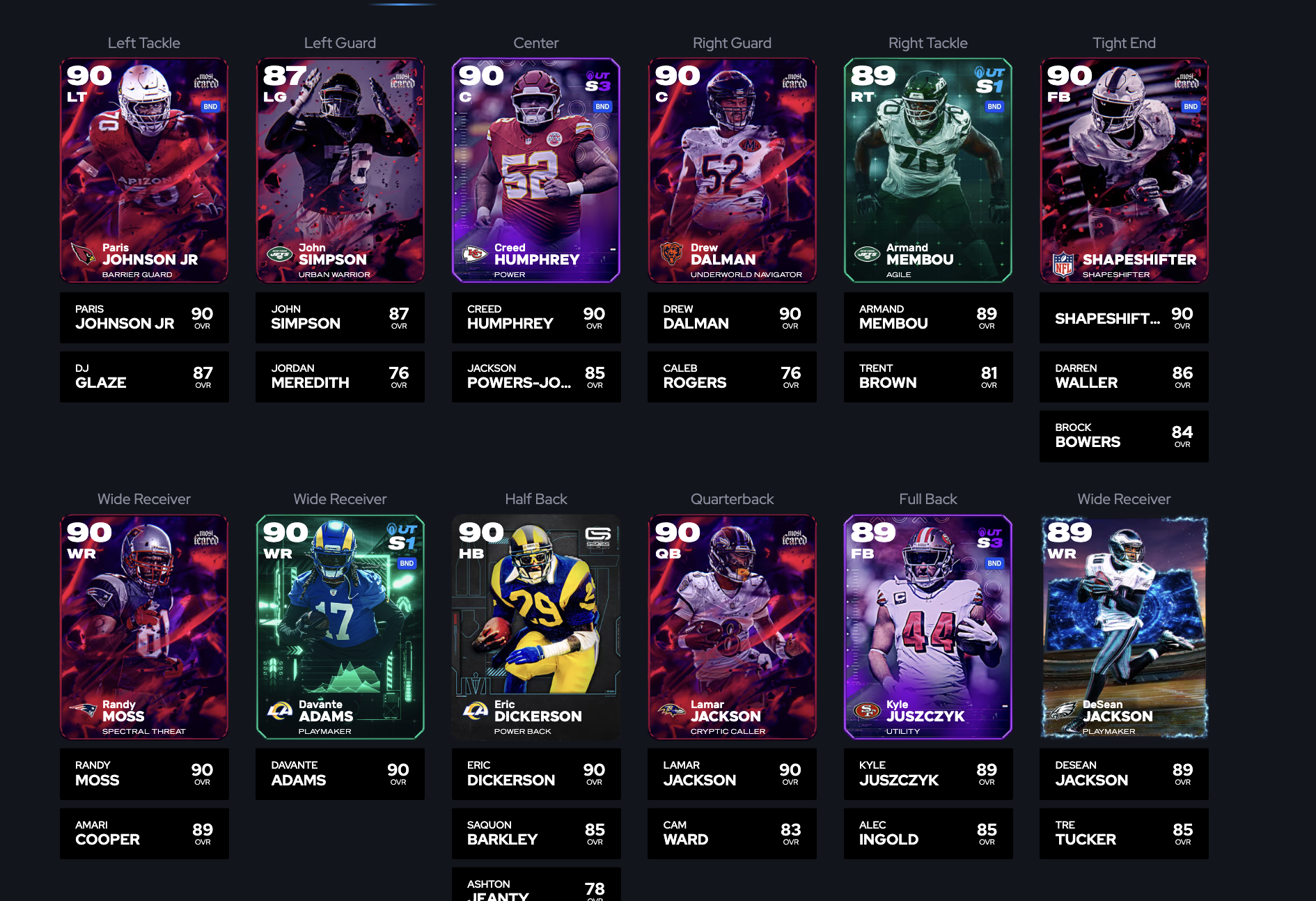Image resolution: width=1316 pixels, height=901 pixels.
Task: Click the Arizona Cardinals logo on the Paris Johnson Jr card
Action: [x=83, y=253]
